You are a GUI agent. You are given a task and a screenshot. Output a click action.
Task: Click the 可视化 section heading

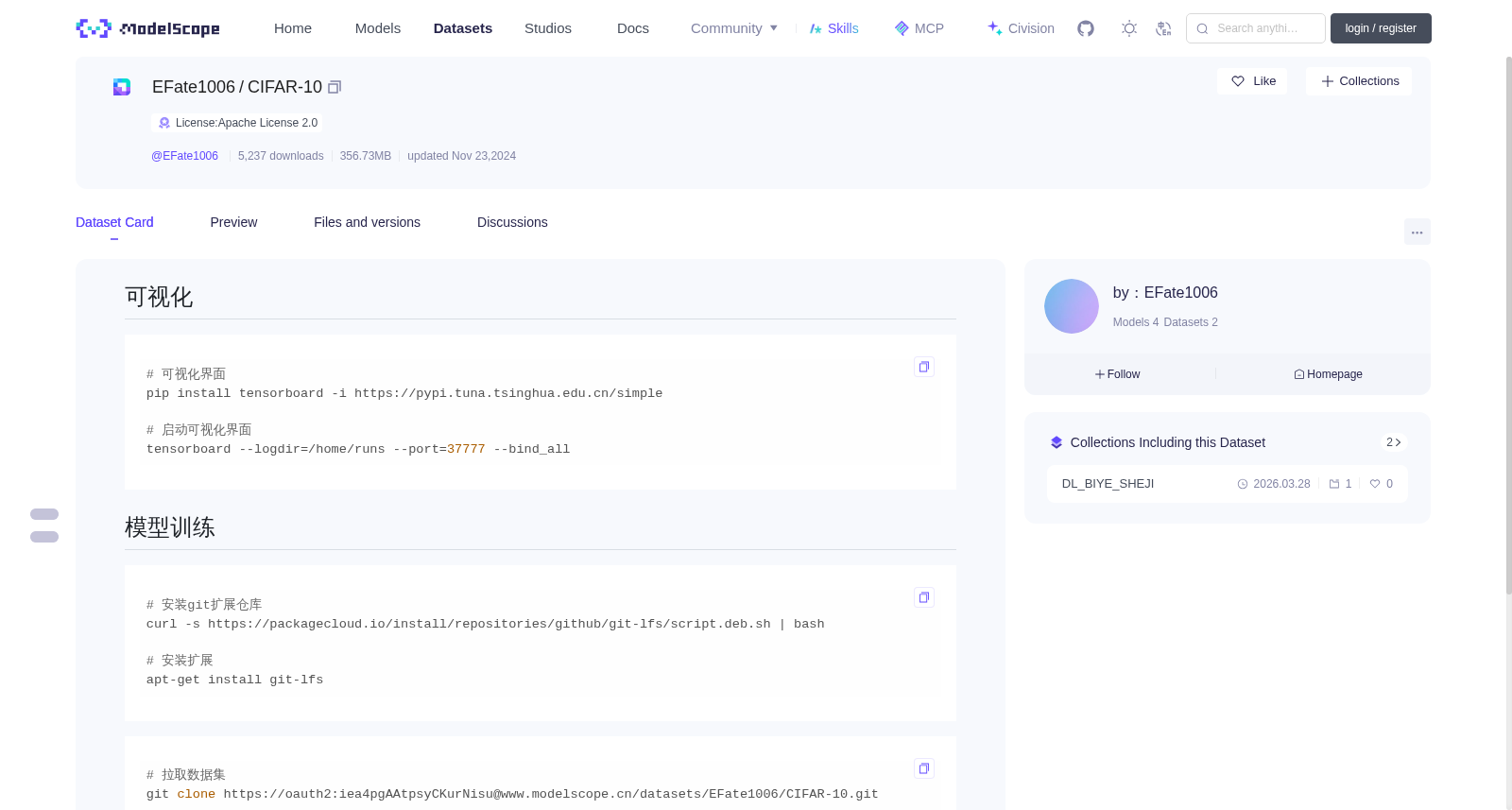coord(159,298)
